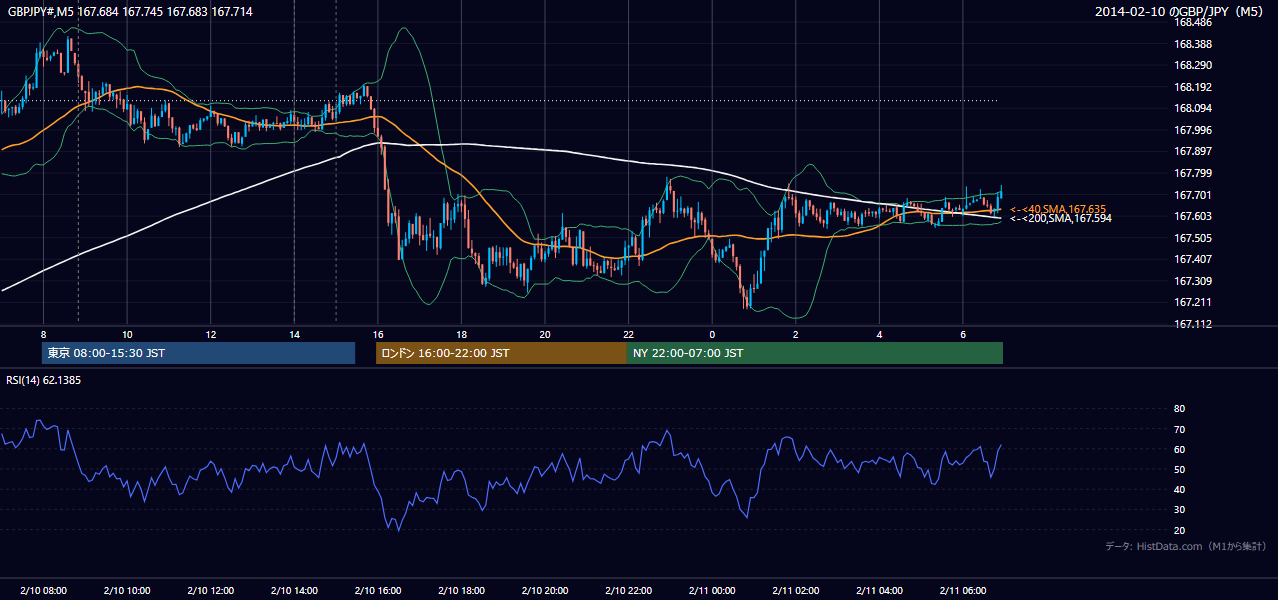Click price scale value 167.897

pos(1192,151)
